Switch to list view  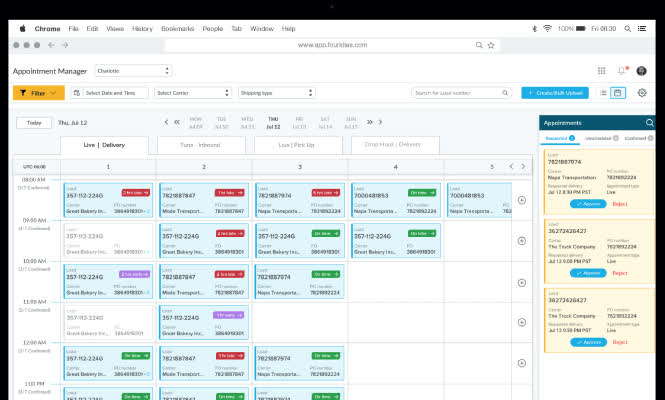click(603, 93)
